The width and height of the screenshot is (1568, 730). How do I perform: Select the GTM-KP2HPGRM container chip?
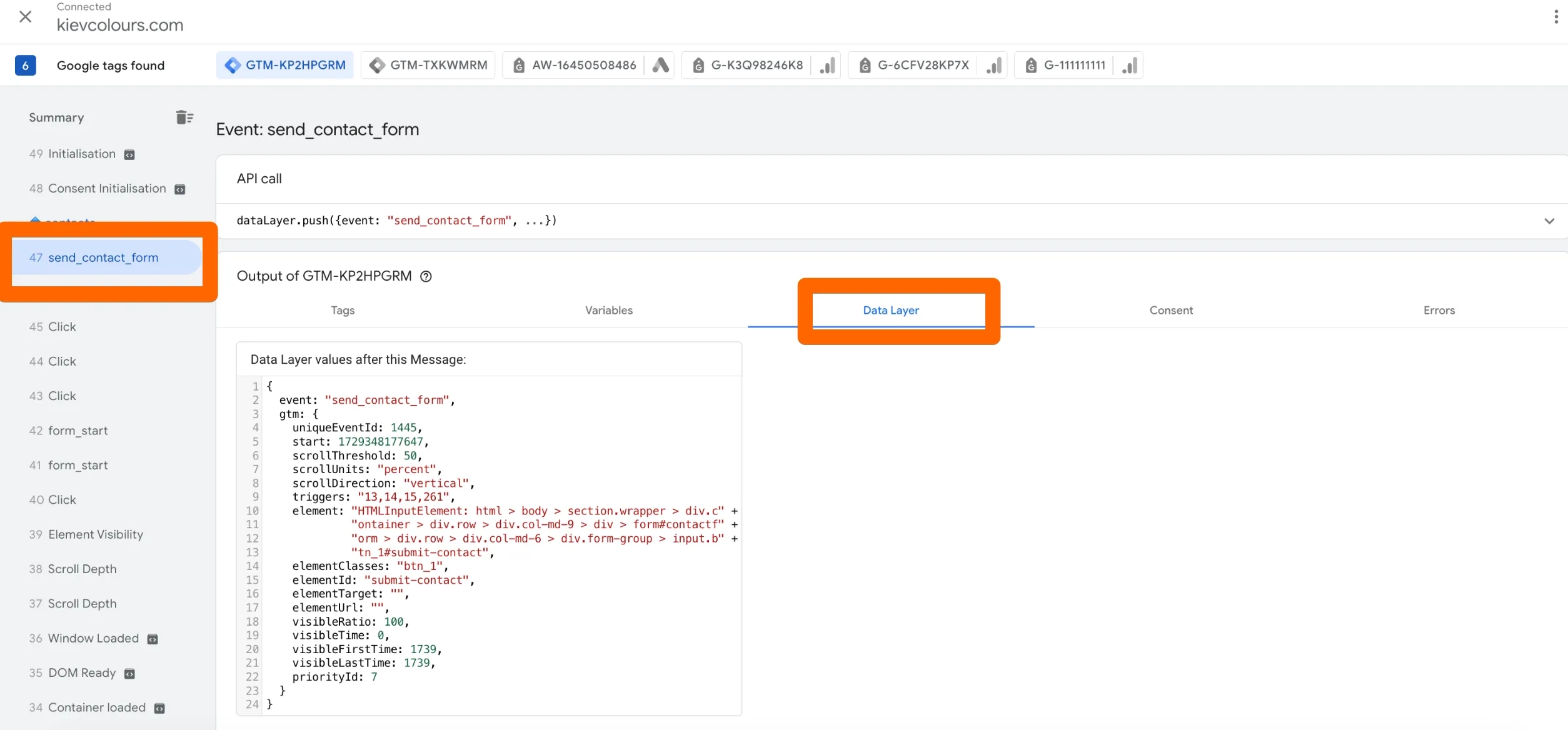point(285,65)
